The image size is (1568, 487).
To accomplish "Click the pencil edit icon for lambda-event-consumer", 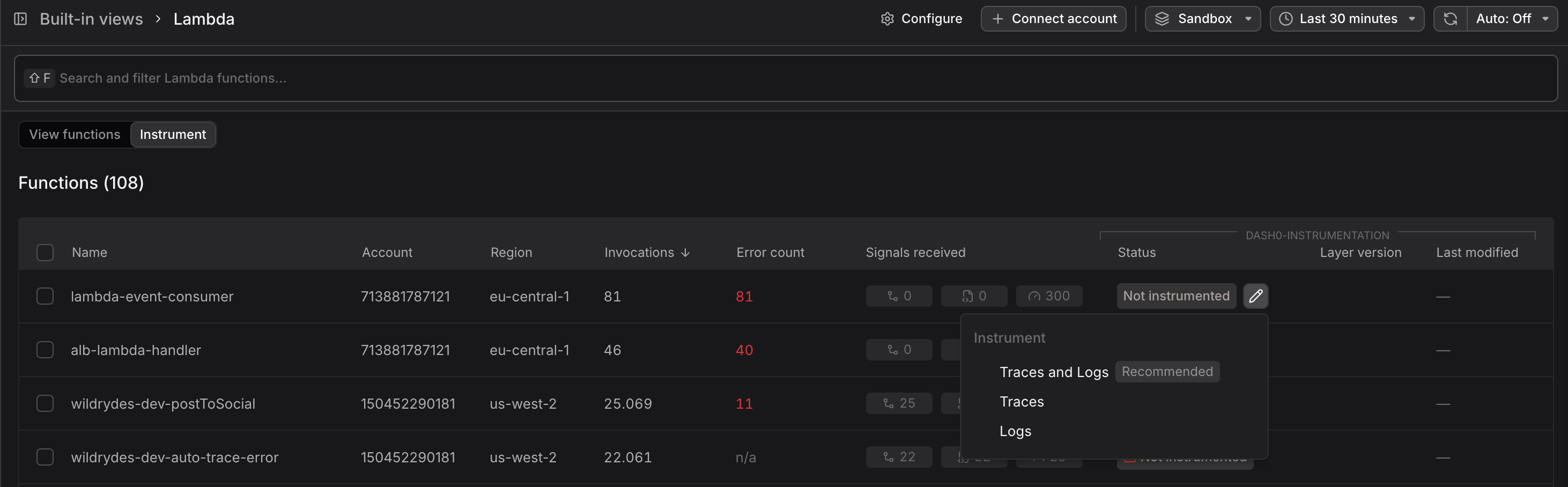I will point(1256,296).
